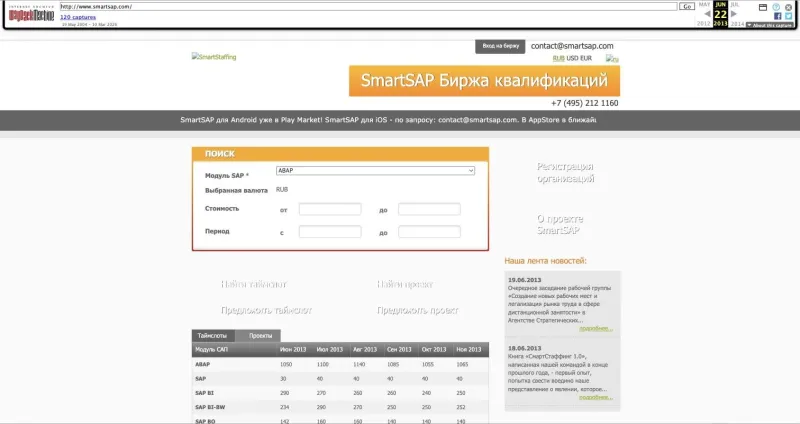
Task: Open the Wayback Machine logo link
Action: click(x=31, y=14)
